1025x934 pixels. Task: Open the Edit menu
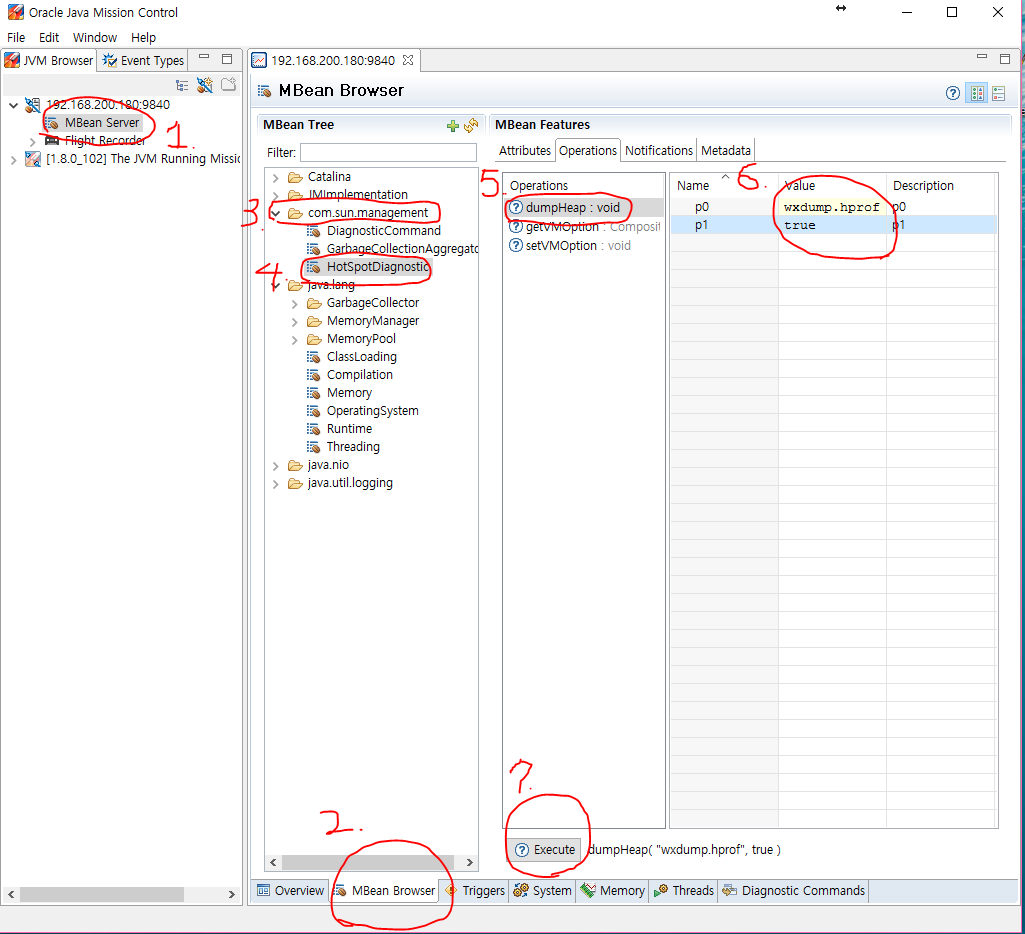[49, 37]
